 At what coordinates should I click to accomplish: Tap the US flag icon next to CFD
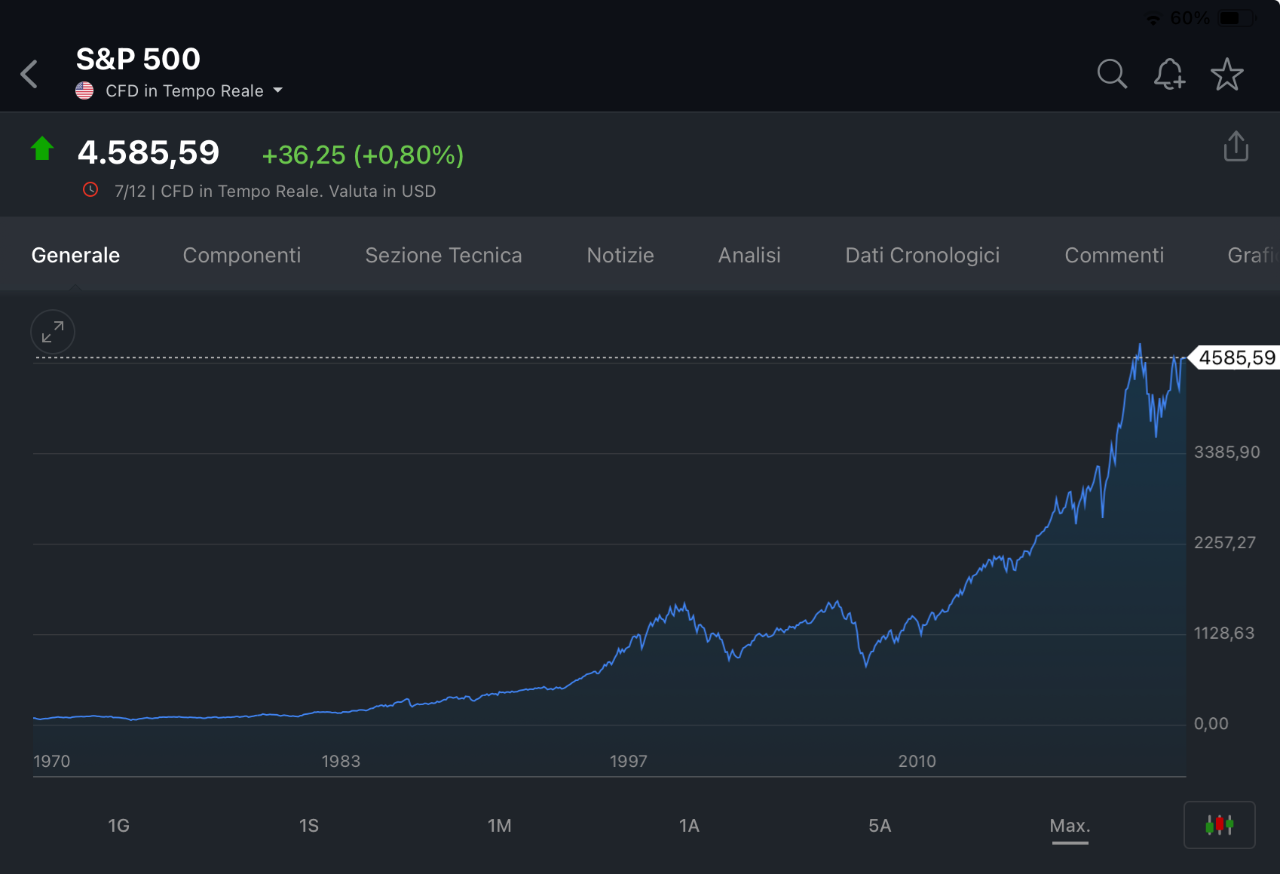pyautogui.click(x=85, y=91)
